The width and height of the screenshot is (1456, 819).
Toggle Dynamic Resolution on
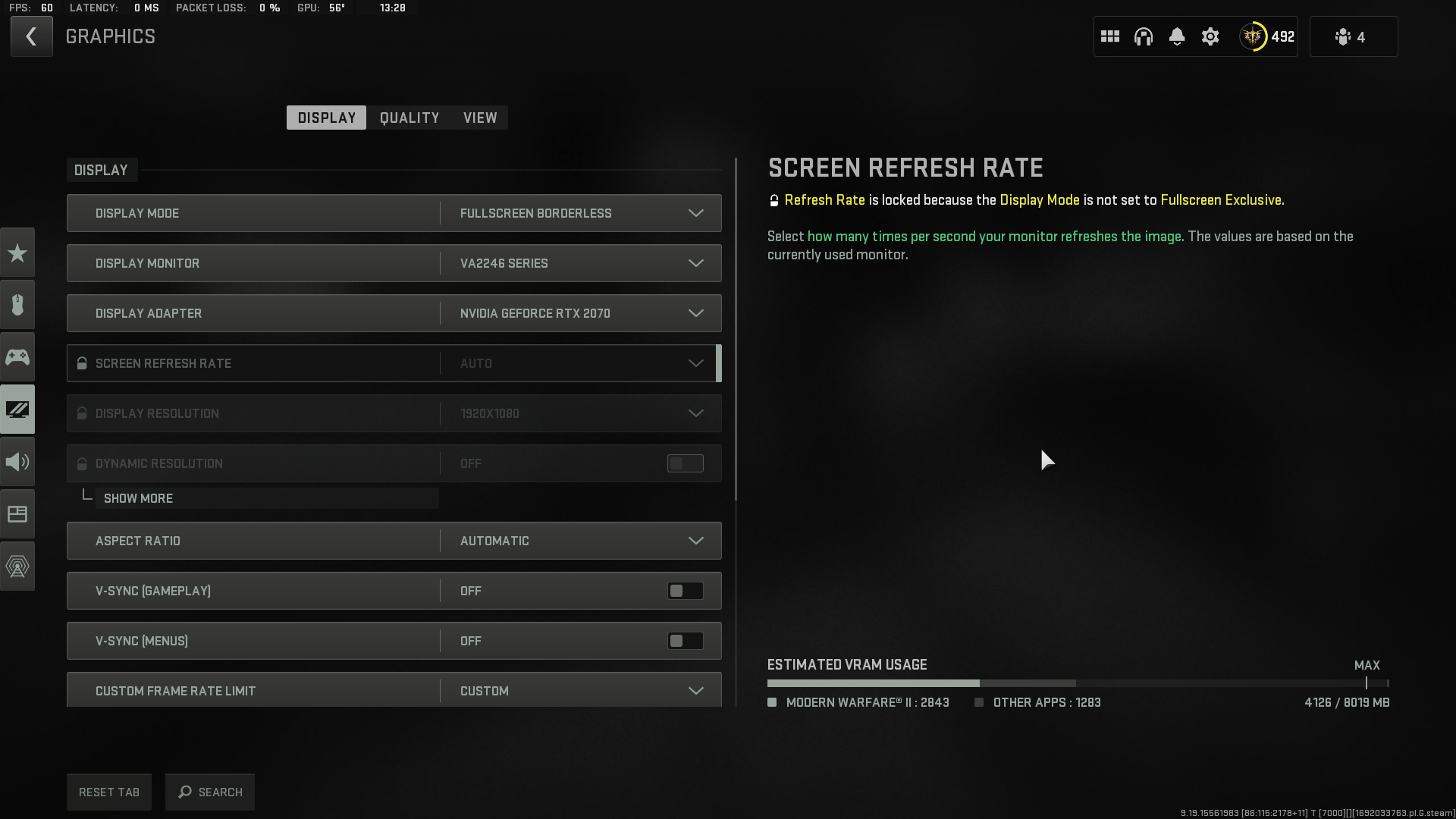[684, 463]
